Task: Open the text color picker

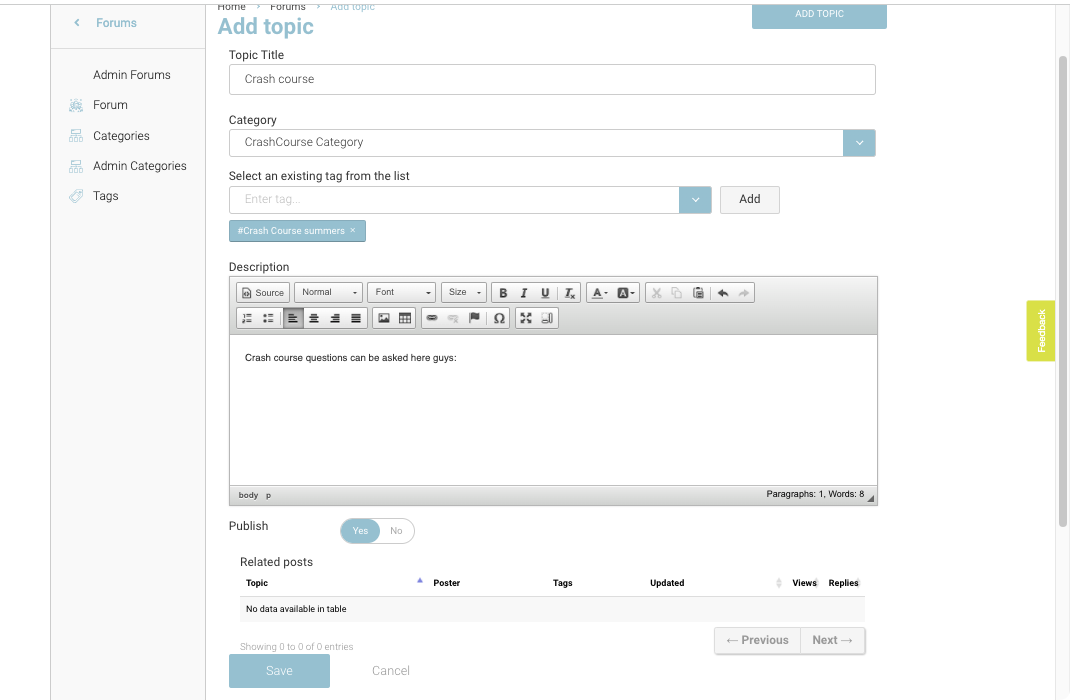Action: pyautogui.click(x=599, y=293)
